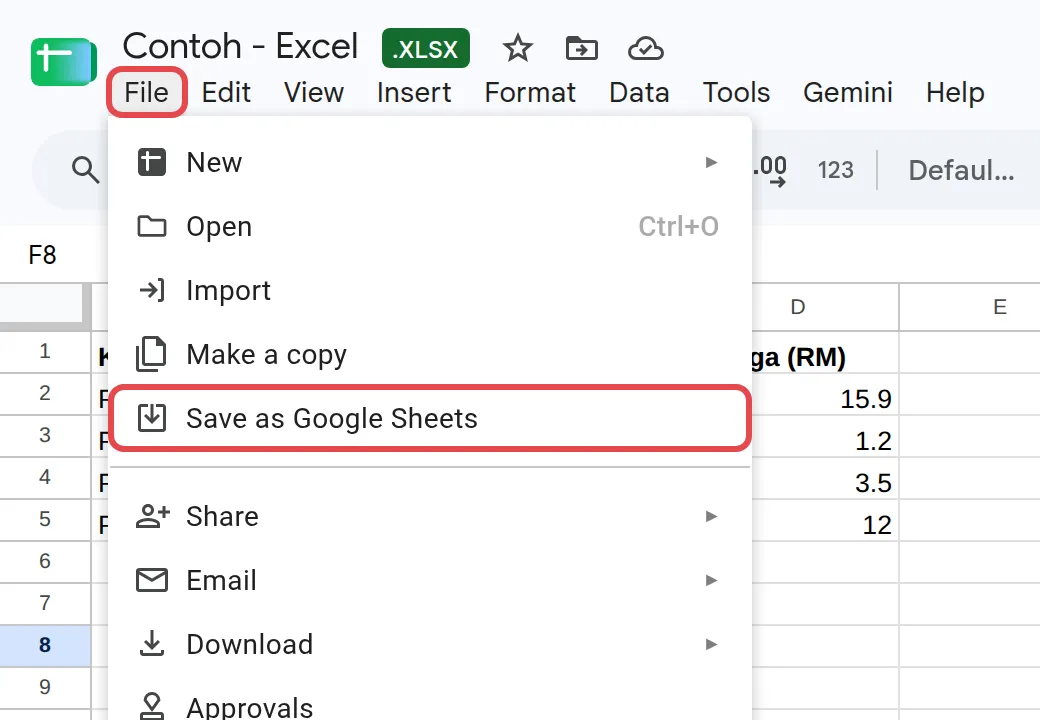Click the Google Sheets home logo
This screenshot has width=1040, height=720.
point(64,62)
